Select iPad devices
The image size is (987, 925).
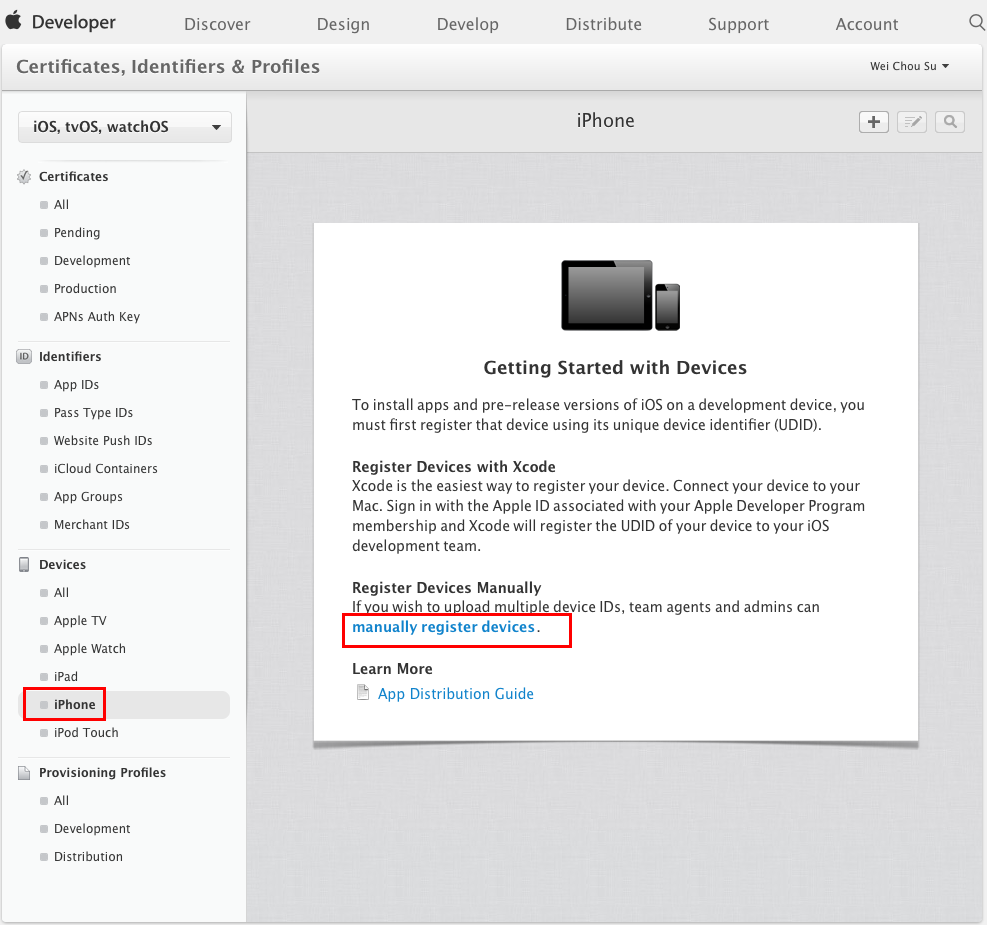click(66, 676)
